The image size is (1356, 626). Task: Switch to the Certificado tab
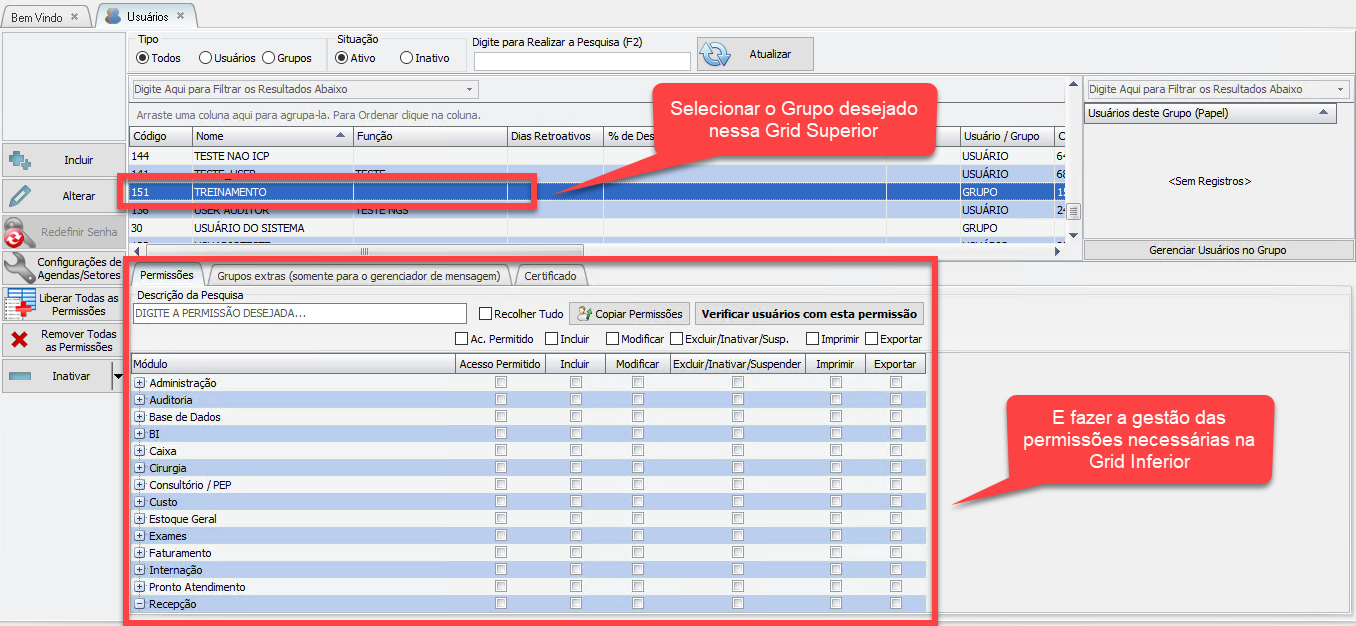[550, 275]
